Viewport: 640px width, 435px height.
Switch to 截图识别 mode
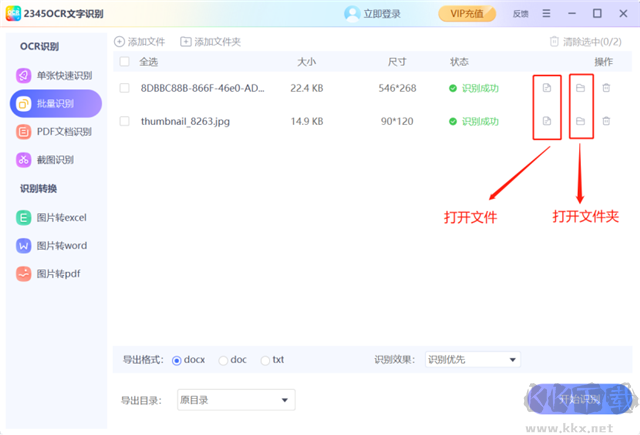point(56,160)
